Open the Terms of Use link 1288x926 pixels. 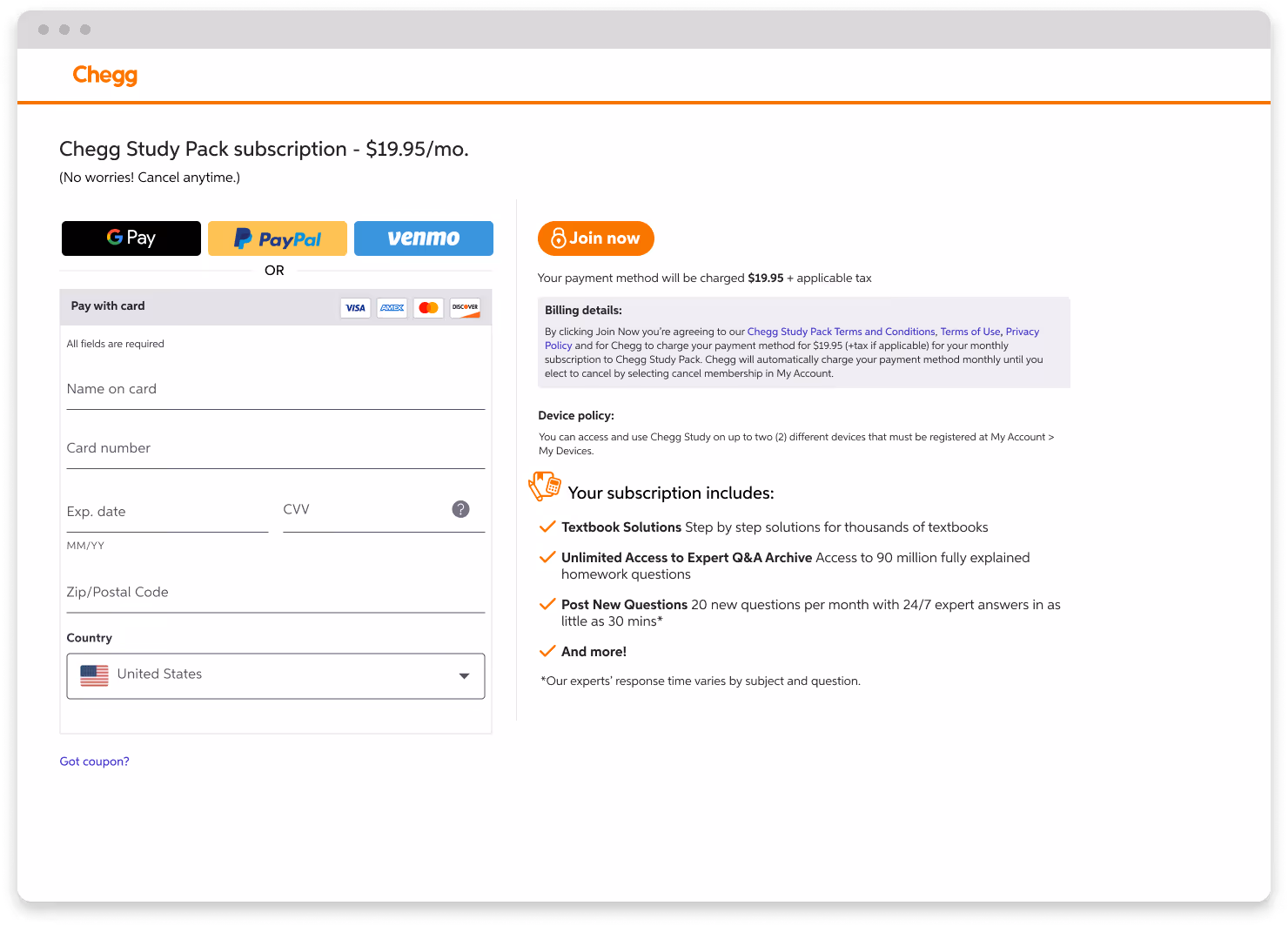click(970, 332)
